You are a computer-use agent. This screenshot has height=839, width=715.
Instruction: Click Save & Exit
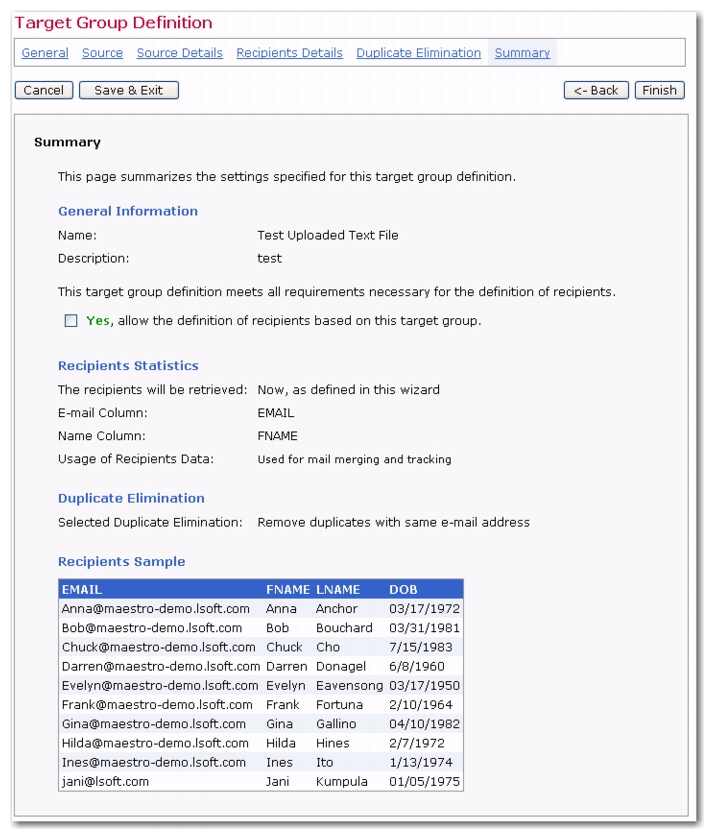tap(129, 90)
